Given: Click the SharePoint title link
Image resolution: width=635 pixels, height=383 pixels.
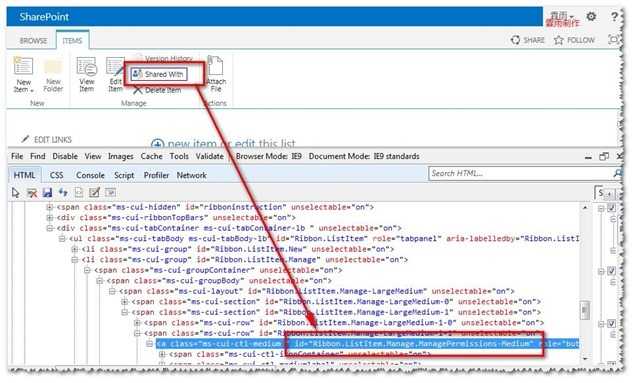Looking at the screenshot, I should (x=44, y=17).
